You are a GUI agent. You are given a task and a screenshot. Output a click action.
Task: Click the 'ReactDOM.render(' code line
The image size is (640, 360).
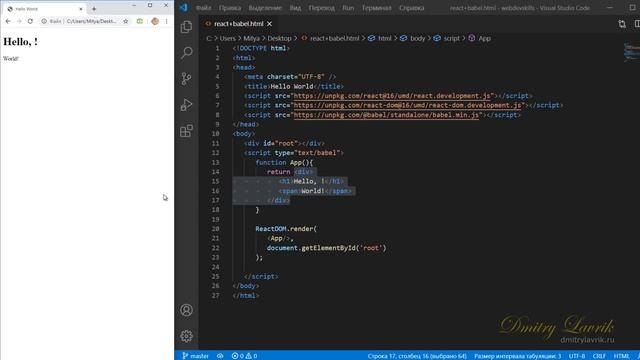(286, 229)
